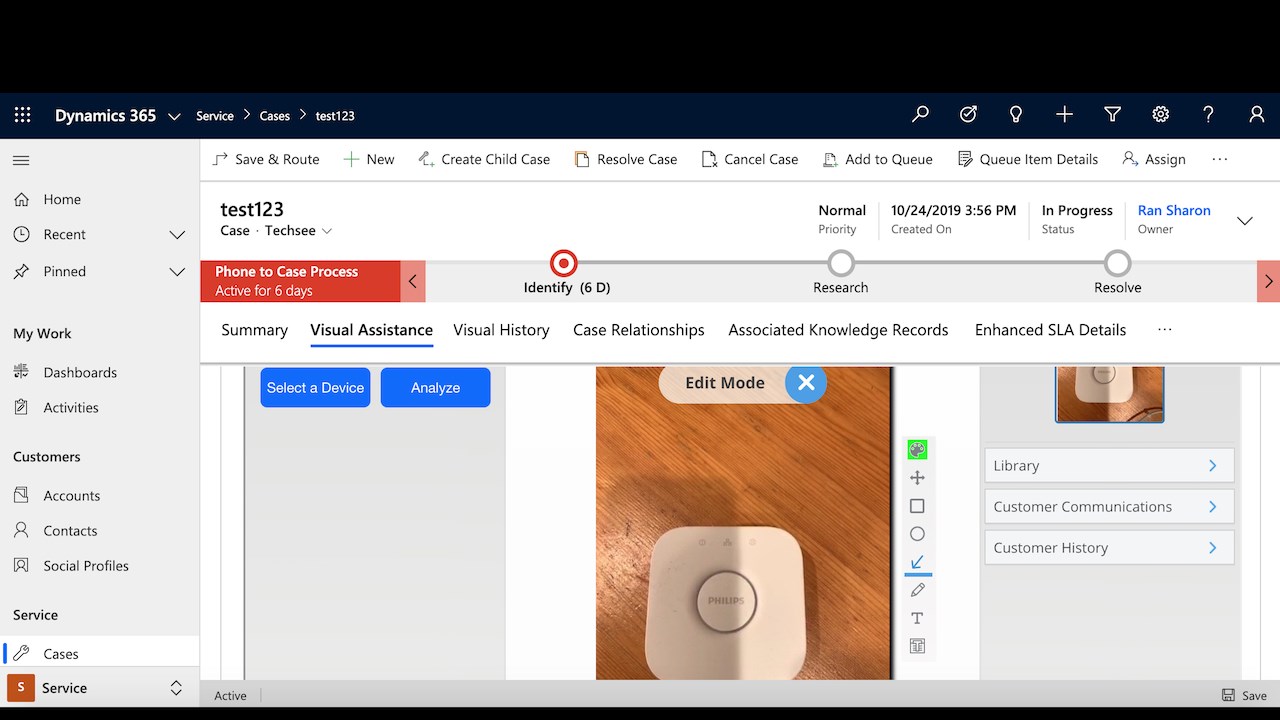1280x720 pixels.
Task: Open the color palette tool
Action: [x=917, y=449]
